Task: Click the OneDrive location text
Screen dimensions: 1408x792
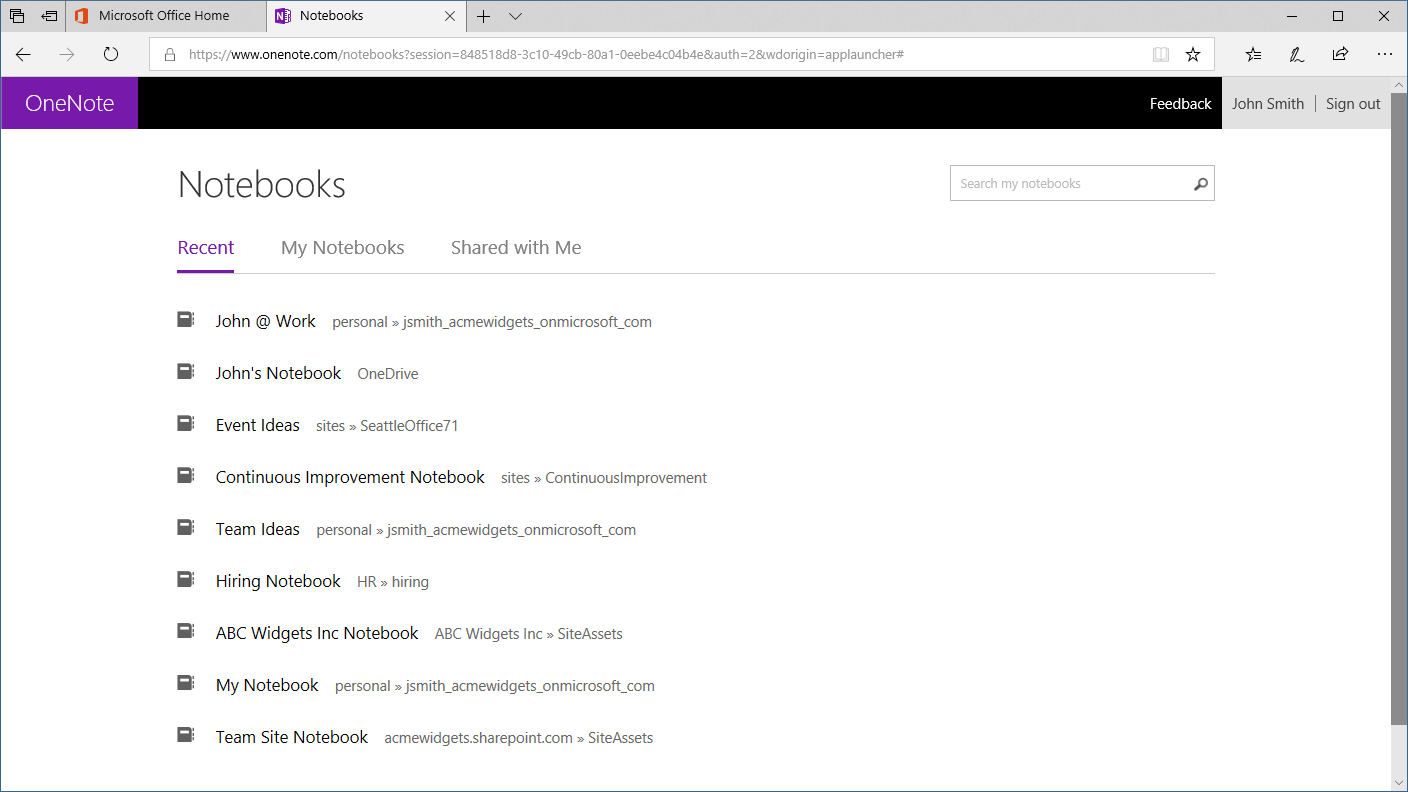Action: click(388, 374)
